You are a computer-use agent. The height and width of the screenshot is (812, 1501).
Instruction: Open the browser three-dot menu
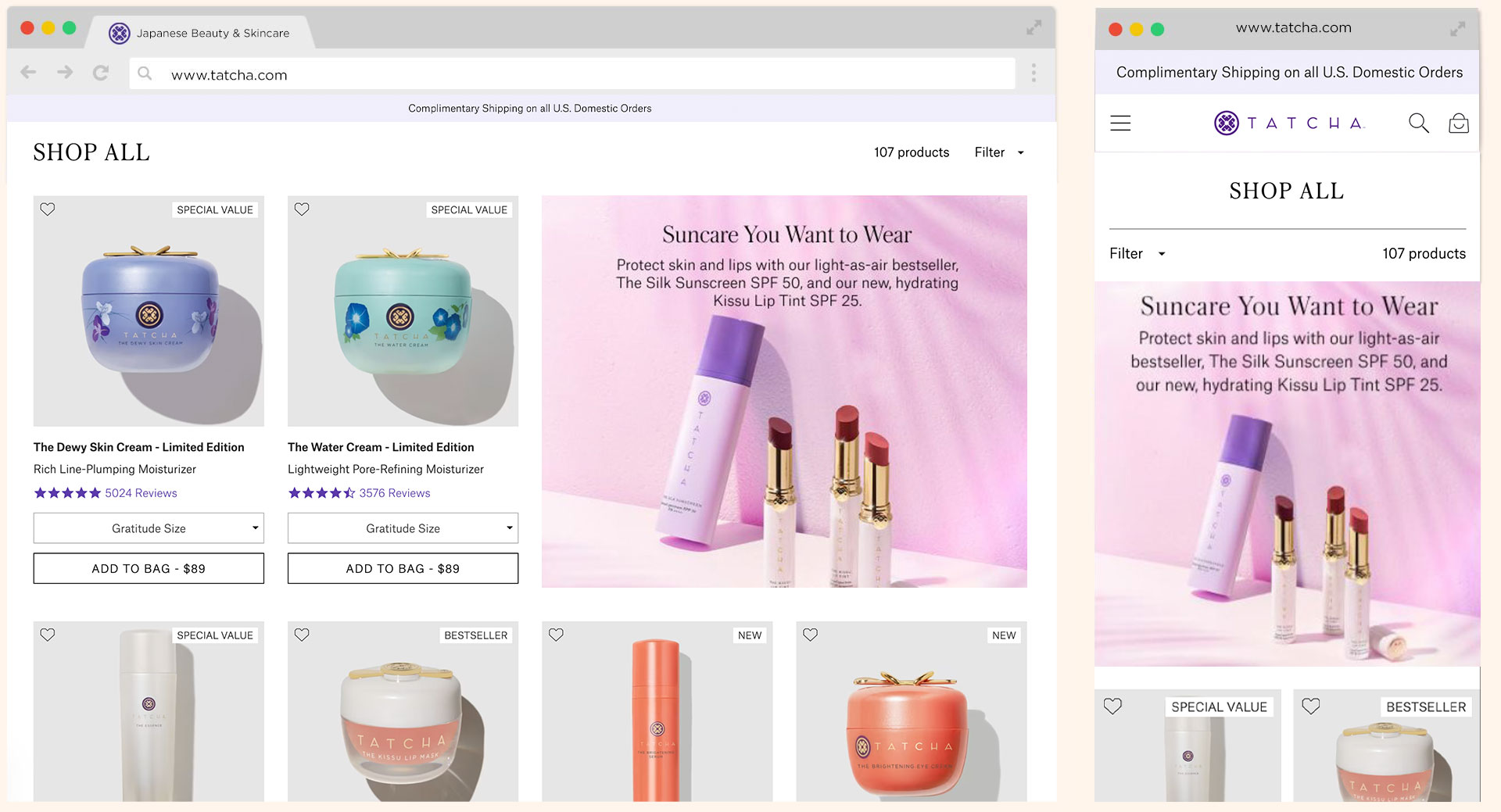coord(1034,73)
